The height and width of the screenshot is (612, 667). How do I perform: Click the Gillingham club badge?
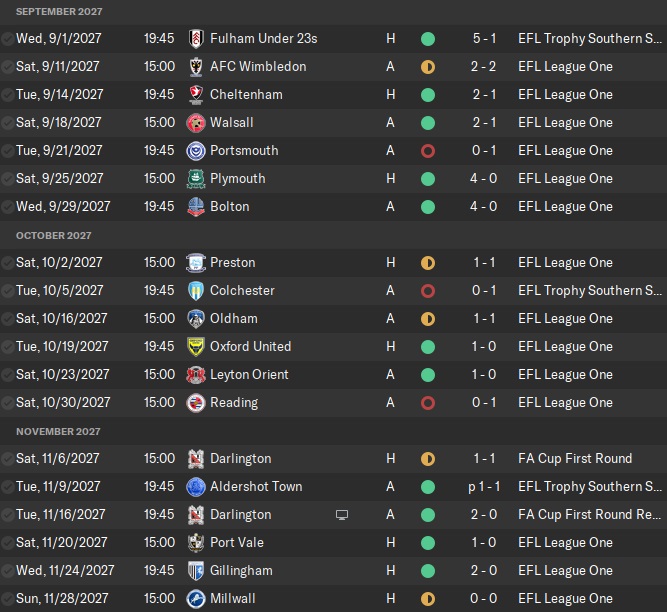click(x=195, y=571)
